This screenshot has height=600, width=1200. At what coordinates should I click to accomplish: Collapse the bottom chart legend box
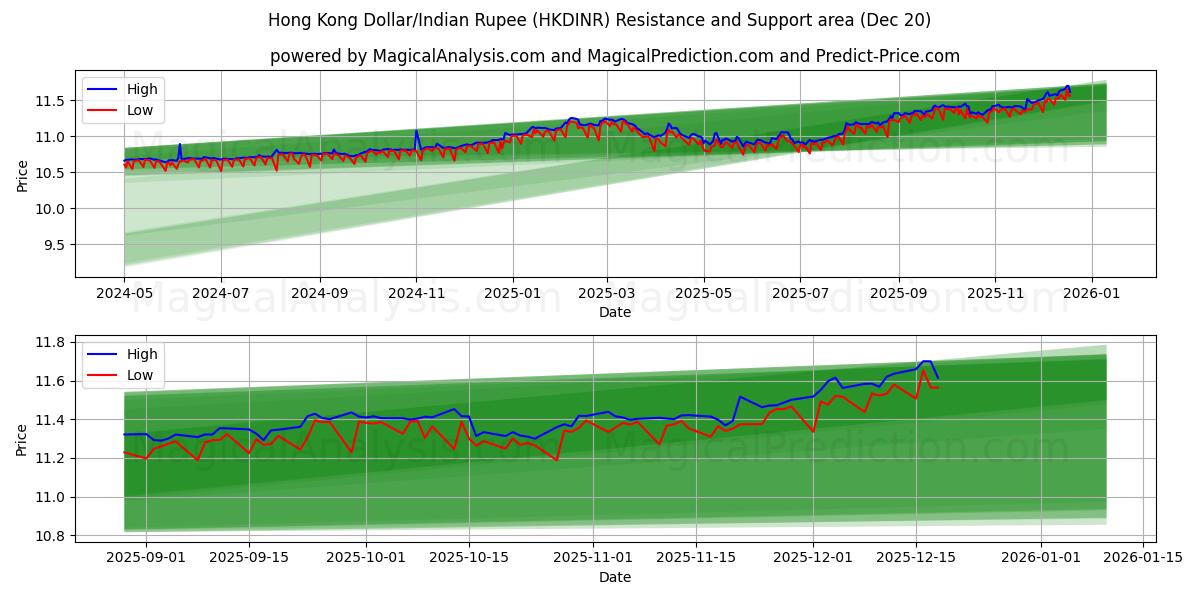tap(125, 364)
